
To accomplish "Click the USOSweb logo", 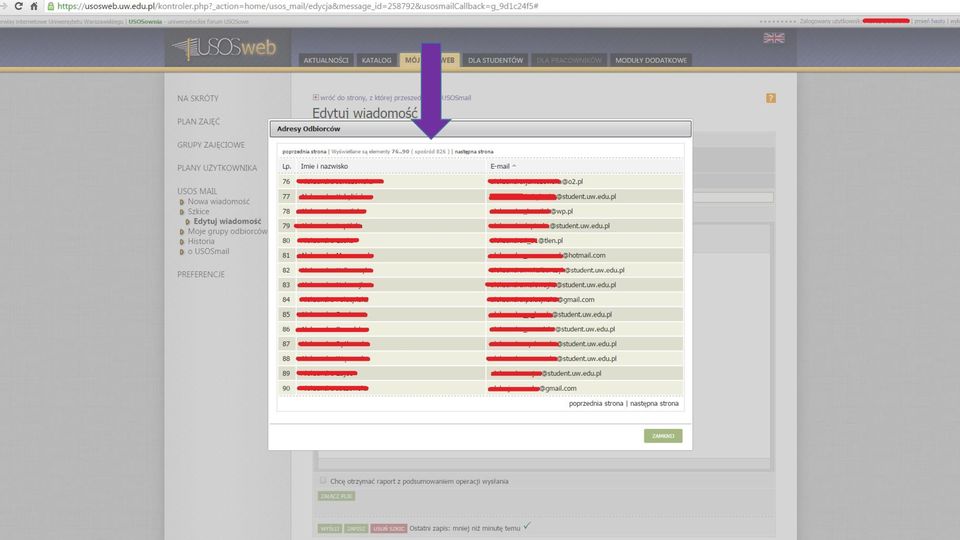I will pyautogui.click(x=225, y=48).
